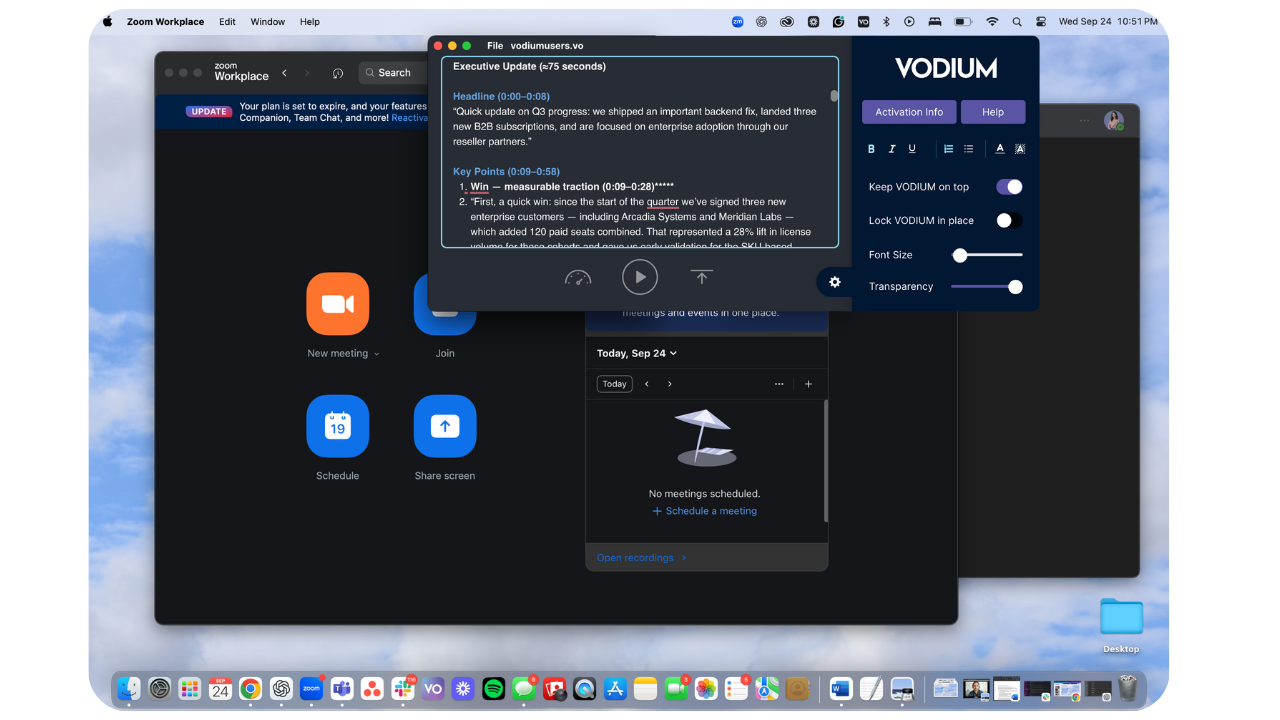The image size is (1280, 720).
Task: Go to next day in Zoom calendar
Action: [670, 384]
